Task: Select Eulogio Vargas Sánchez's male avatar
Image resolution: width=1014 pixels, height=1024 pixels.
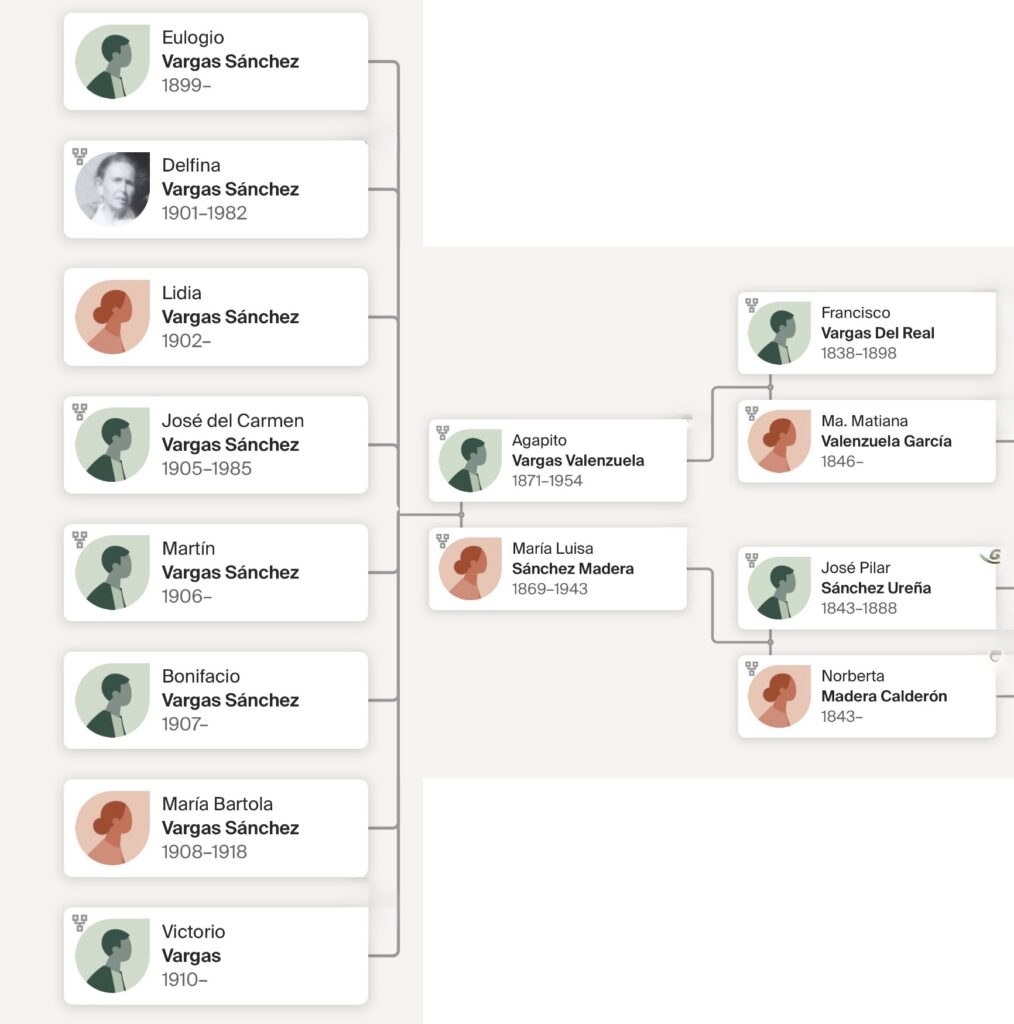Action: pyautogui.click(x=112, y=61)
